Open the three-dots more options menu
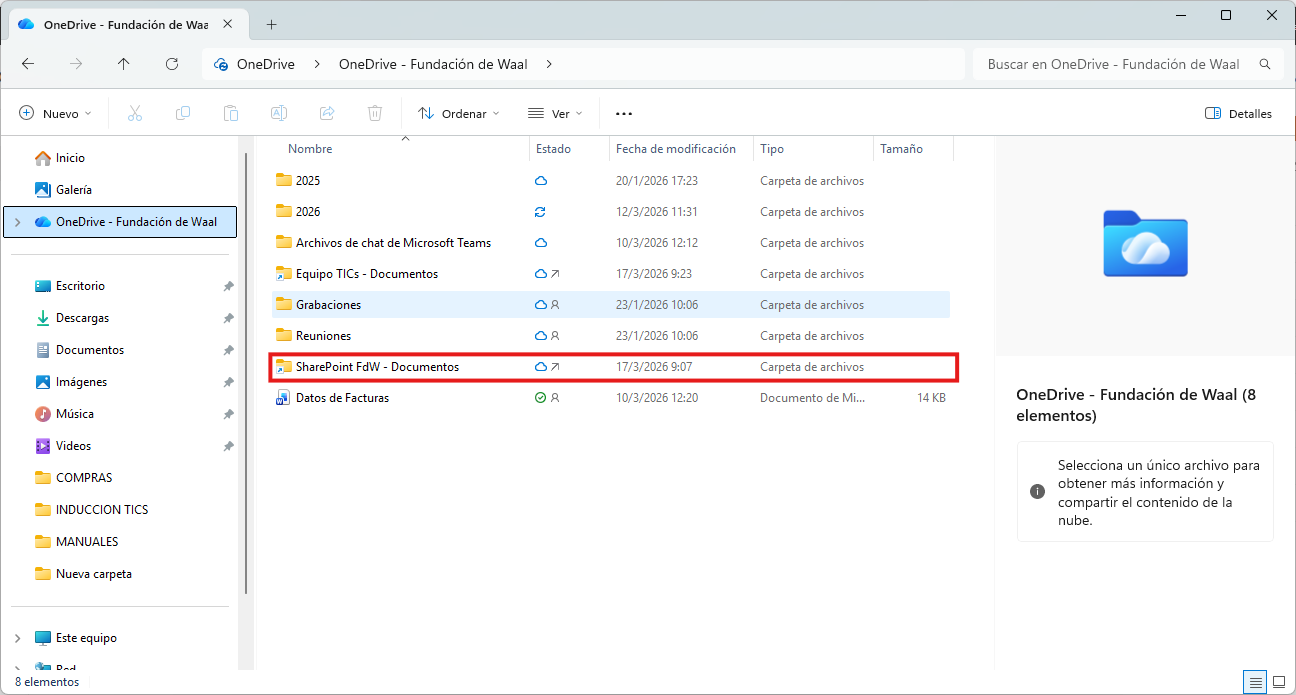This screenshot has height=695, width=1296. point(624,114)
